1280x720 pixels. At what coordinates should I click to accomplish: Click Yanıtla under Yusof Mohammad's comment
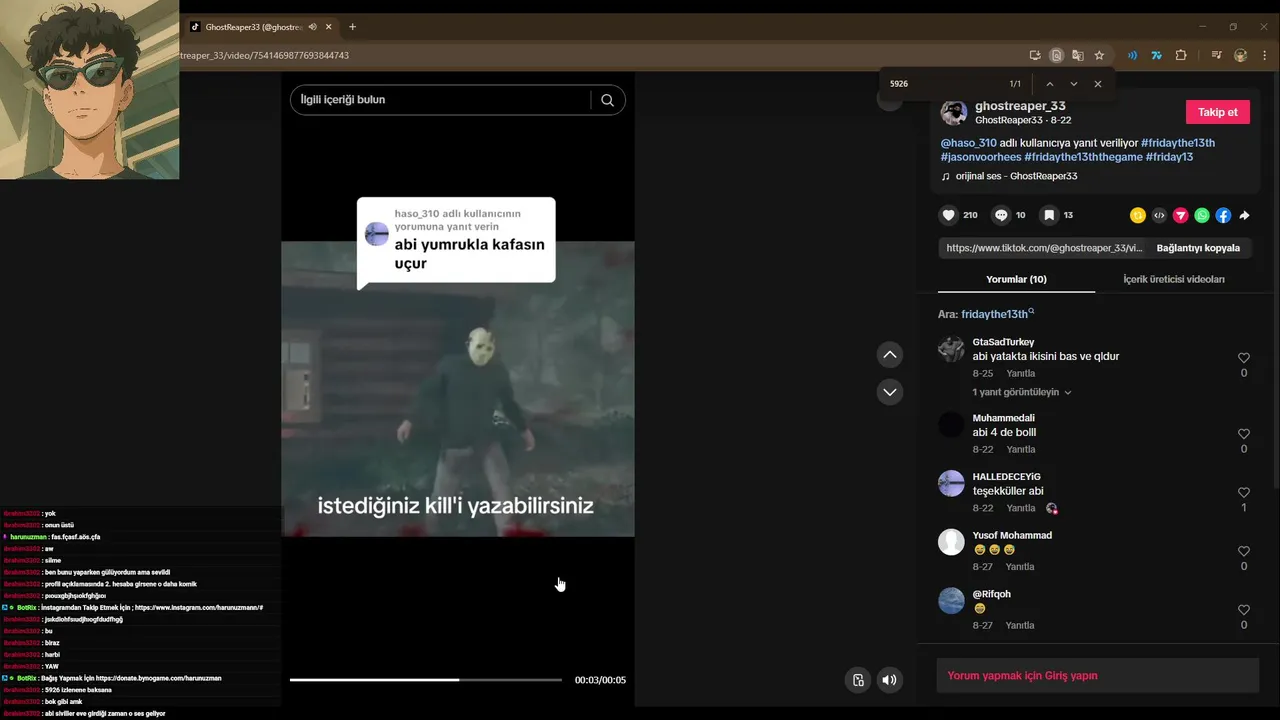tap(1020, 566)
